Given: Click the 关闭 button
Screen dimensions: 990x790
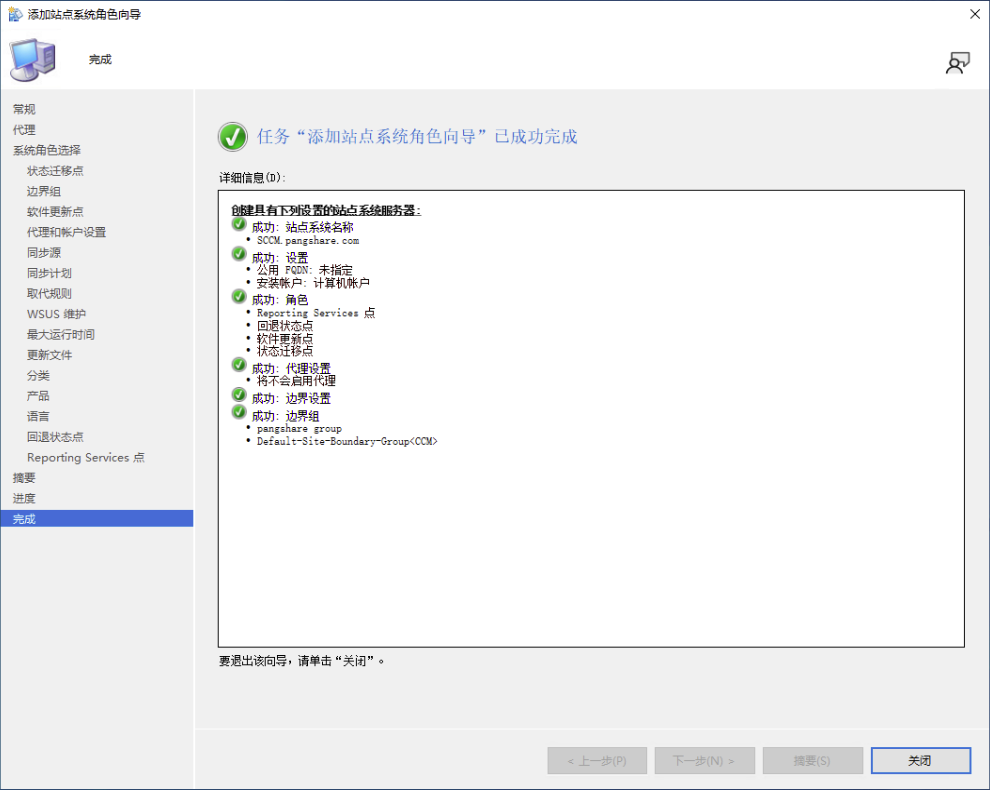Looking at the screenshot, I should click(x=921, y=760).
